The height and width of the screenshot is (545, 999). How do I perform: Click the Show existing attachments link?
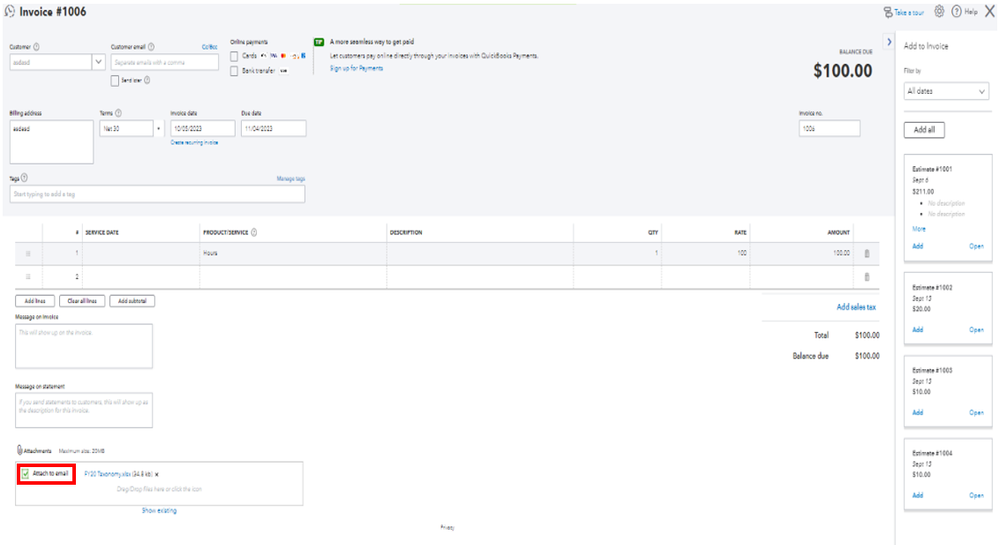(x=159, y=511)
